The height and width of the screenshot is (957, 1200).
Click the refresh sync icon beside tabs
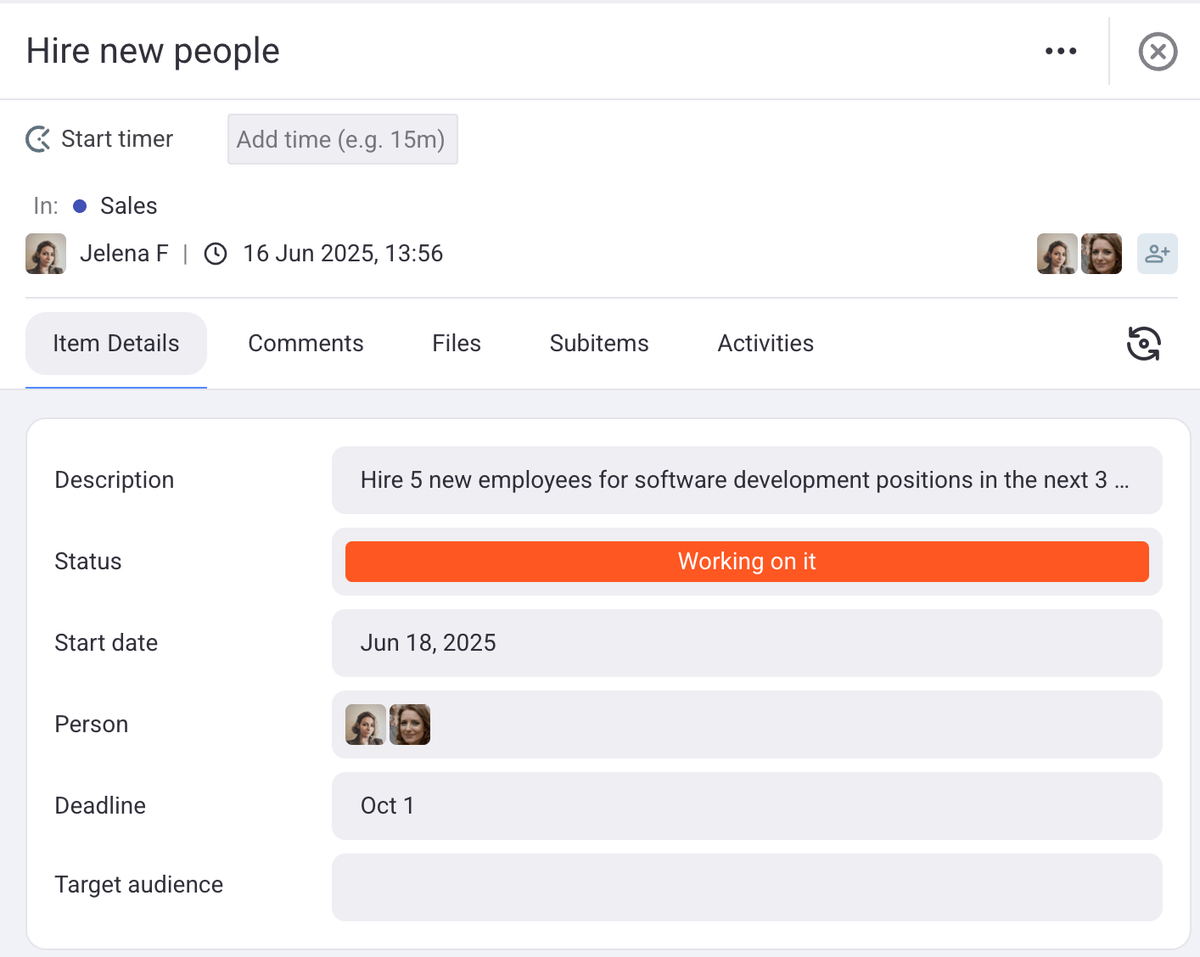[1143, 343]
